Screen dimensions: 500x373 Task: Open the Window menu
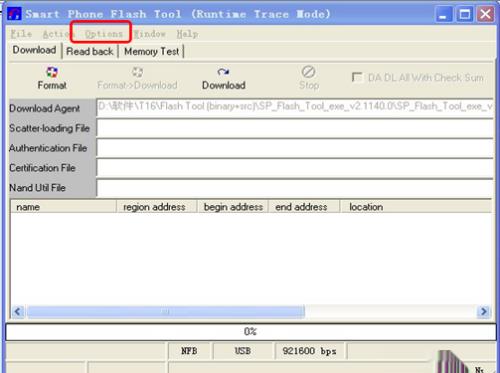pyautogui.click(x=150, y=34)
